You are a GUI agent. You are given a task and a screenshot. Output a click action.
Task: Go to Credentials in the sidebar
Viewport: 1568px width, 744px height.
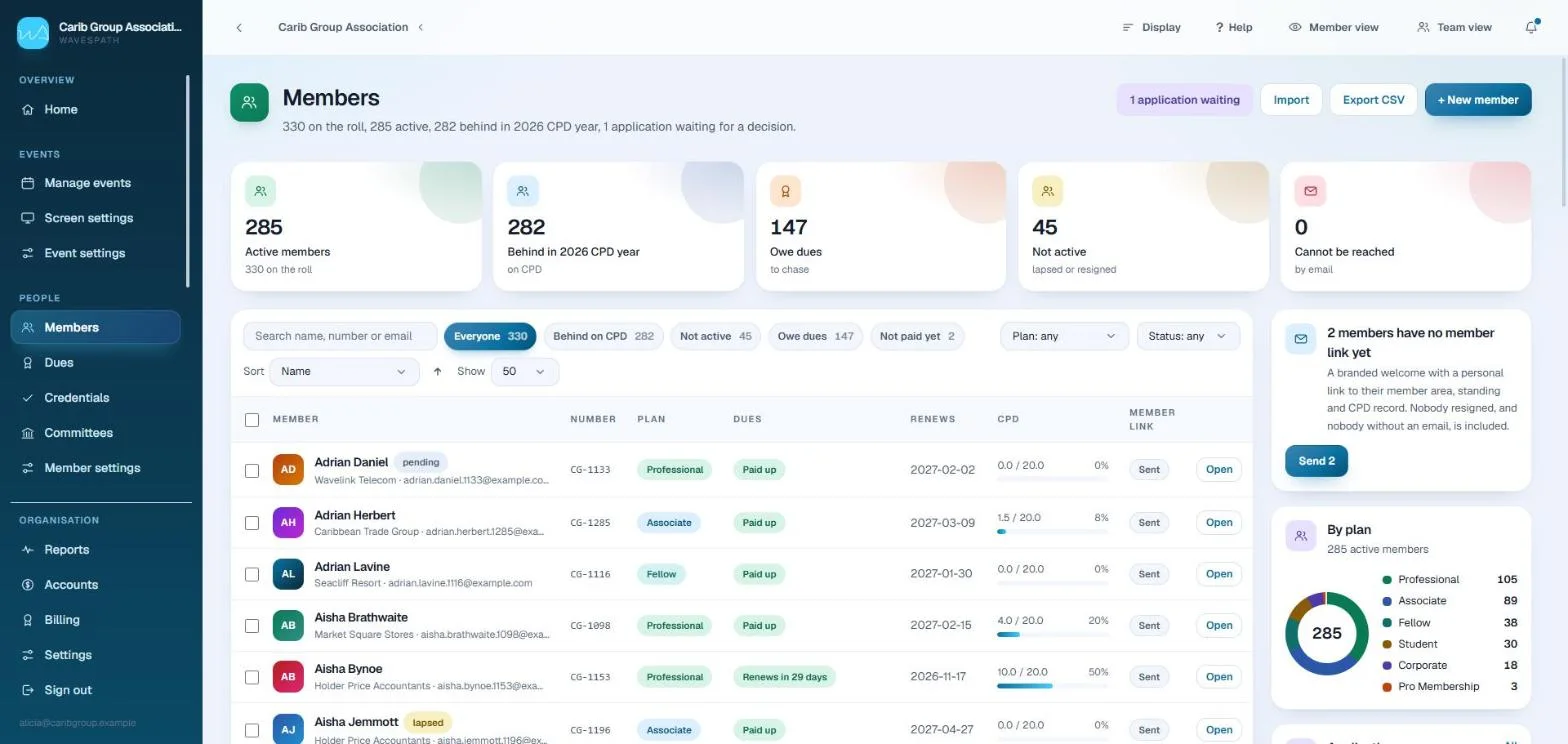[x=96, y=398]
